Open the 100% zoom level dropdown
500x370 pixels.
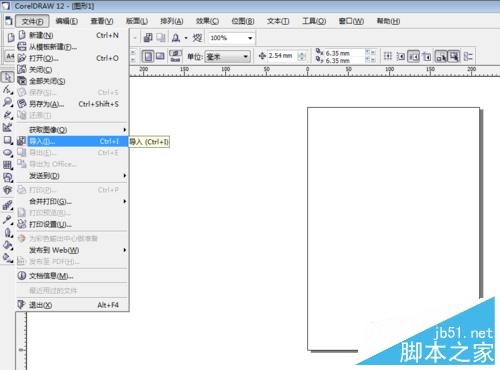coord(250,38)
